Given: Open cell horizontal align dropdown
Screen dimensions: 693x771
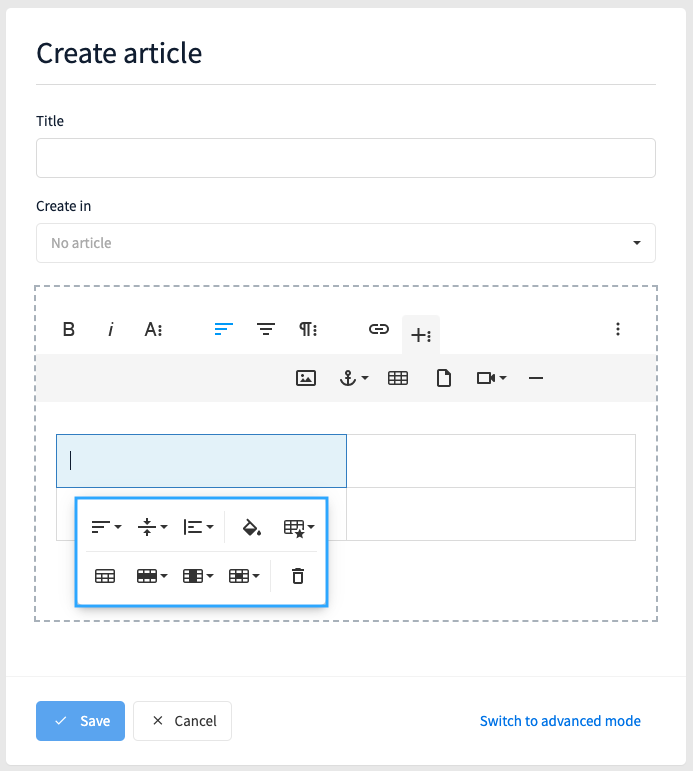Looking at the screenshot, I should (106, 527).
